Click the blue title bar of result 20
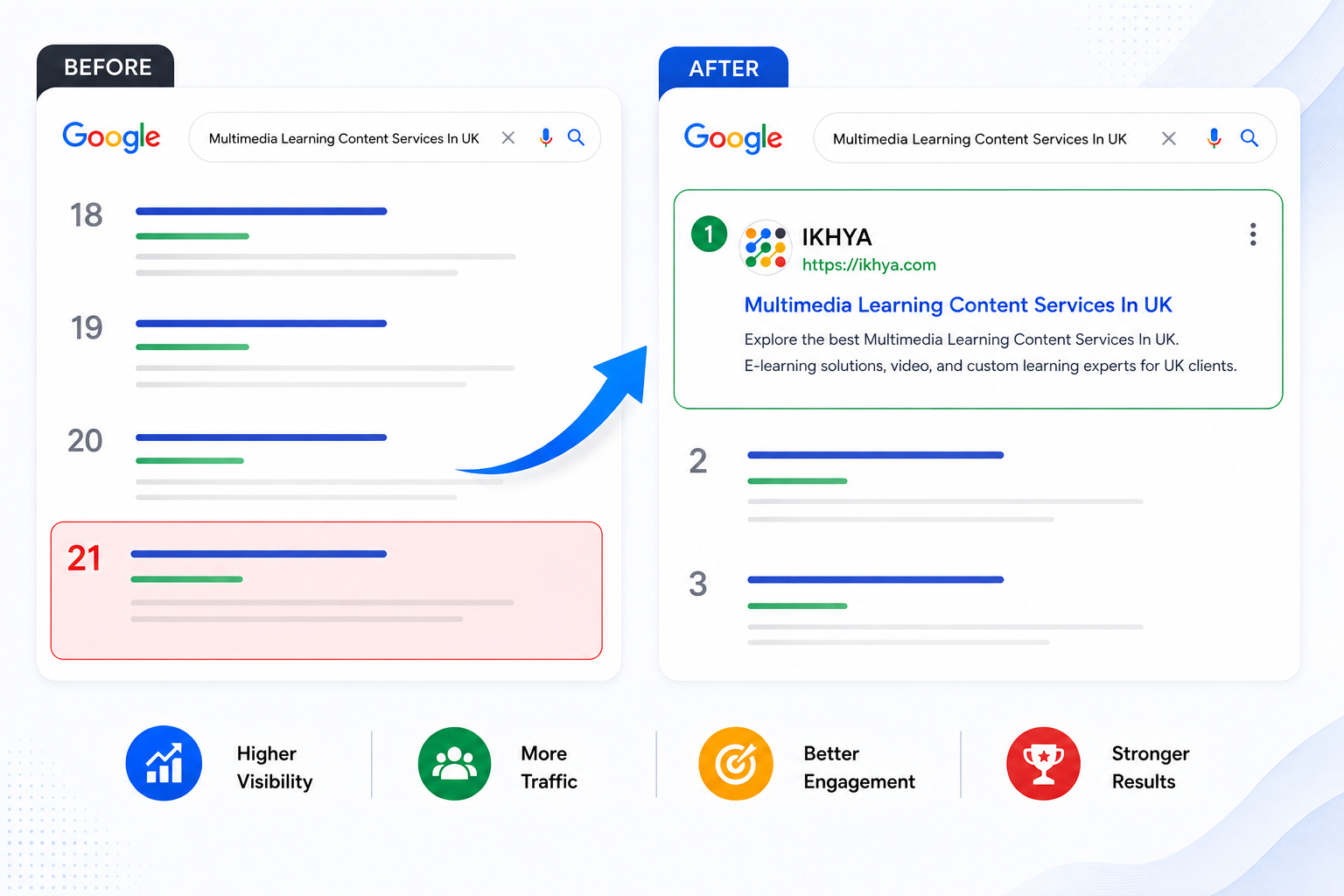1344x896 pixels. tap(261, 437)
